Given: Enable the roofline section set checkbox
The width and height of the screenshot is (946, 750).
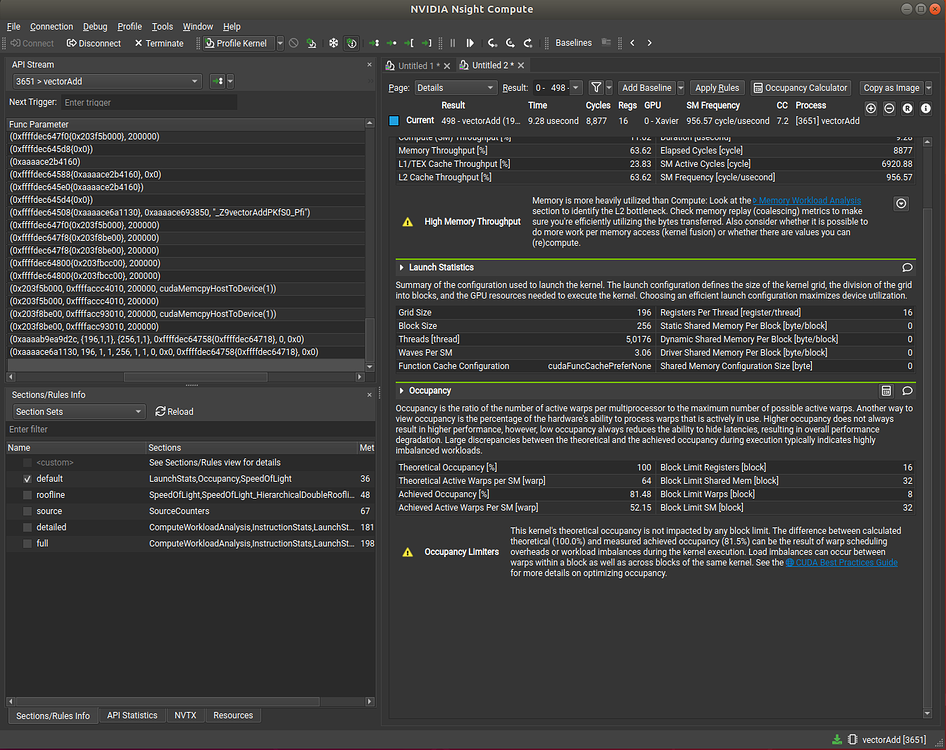Looking at the screenshot, I should click(x=27, y=495).
